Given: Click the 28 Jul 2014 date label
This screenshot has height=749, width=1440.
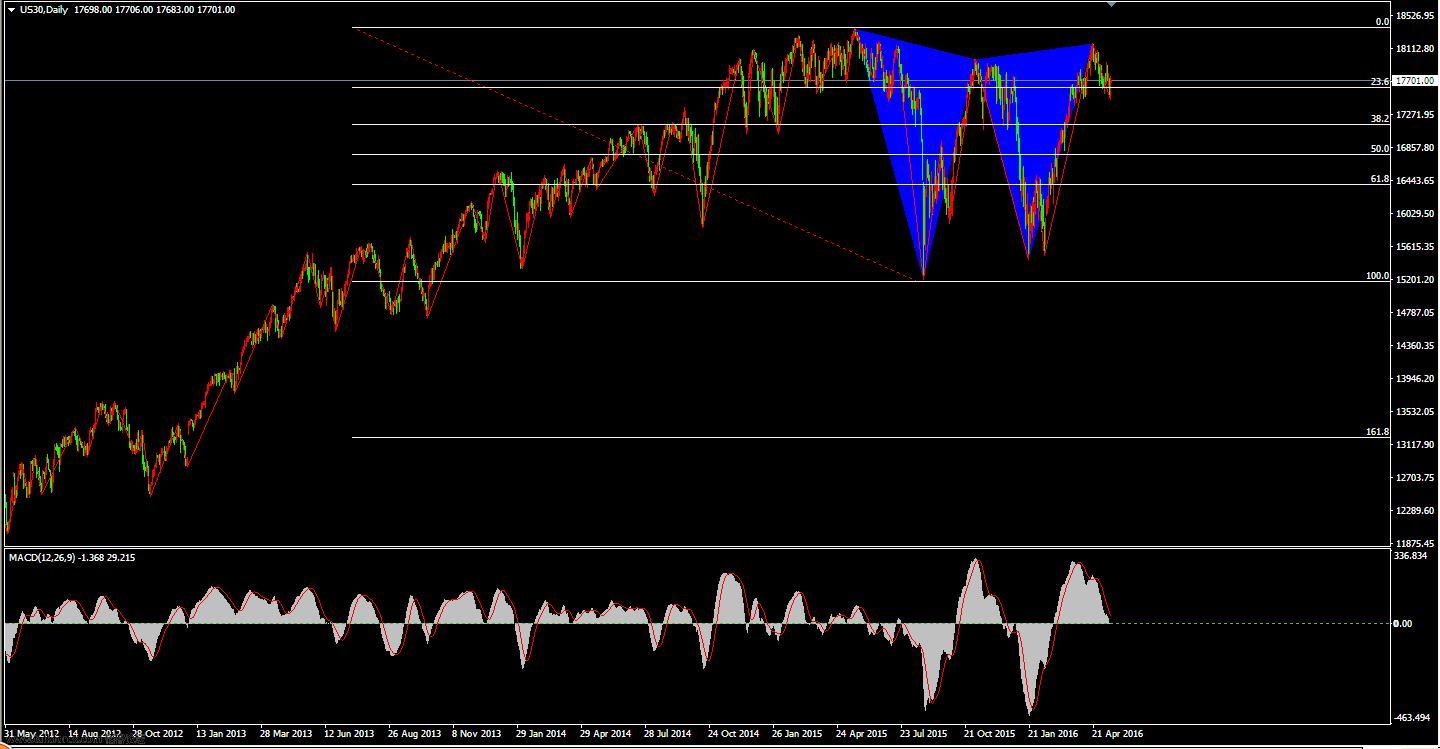Looking at the screenshot, I should [668, 733].
